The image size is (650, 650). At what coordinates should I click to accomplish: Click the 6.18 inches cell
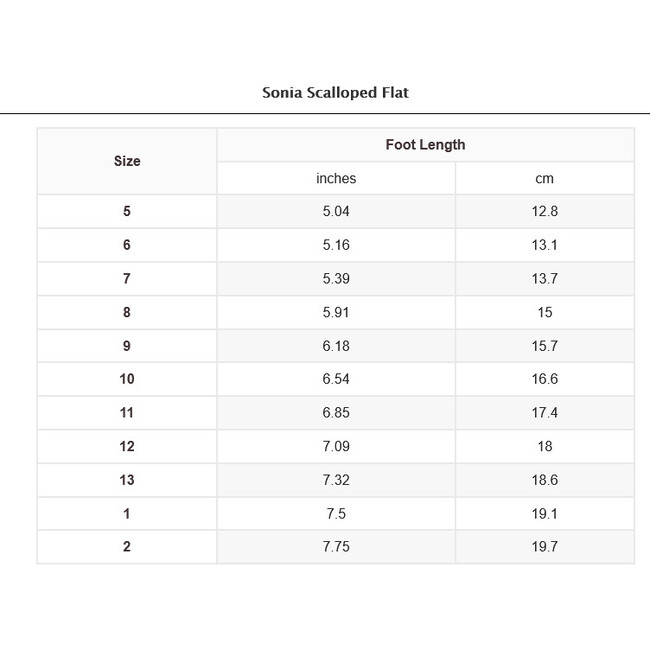(x=336, y=346)
